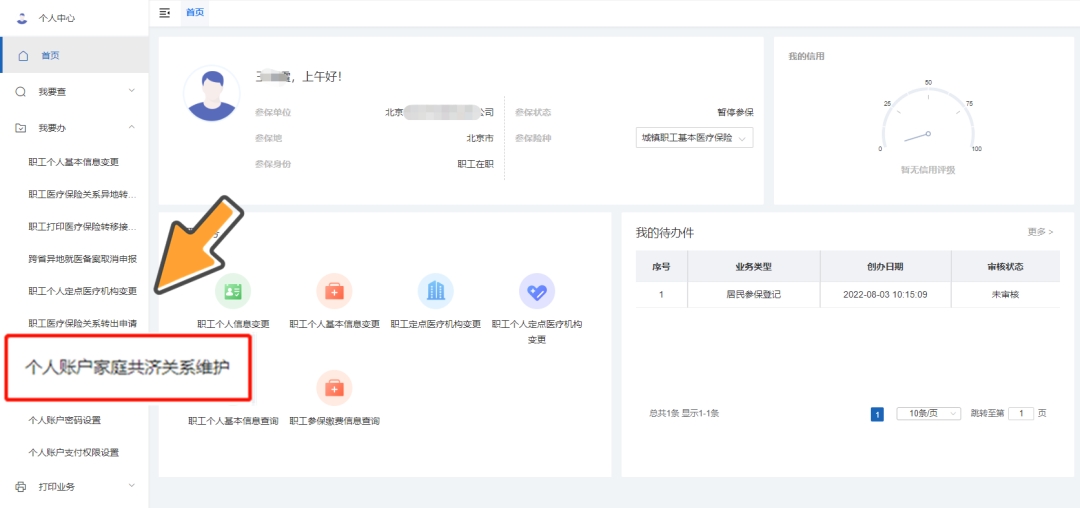Click the 跳转至第 page number input field
Image resolution: width=1080 pixels, height=508 pixels.
[1020, 413]
